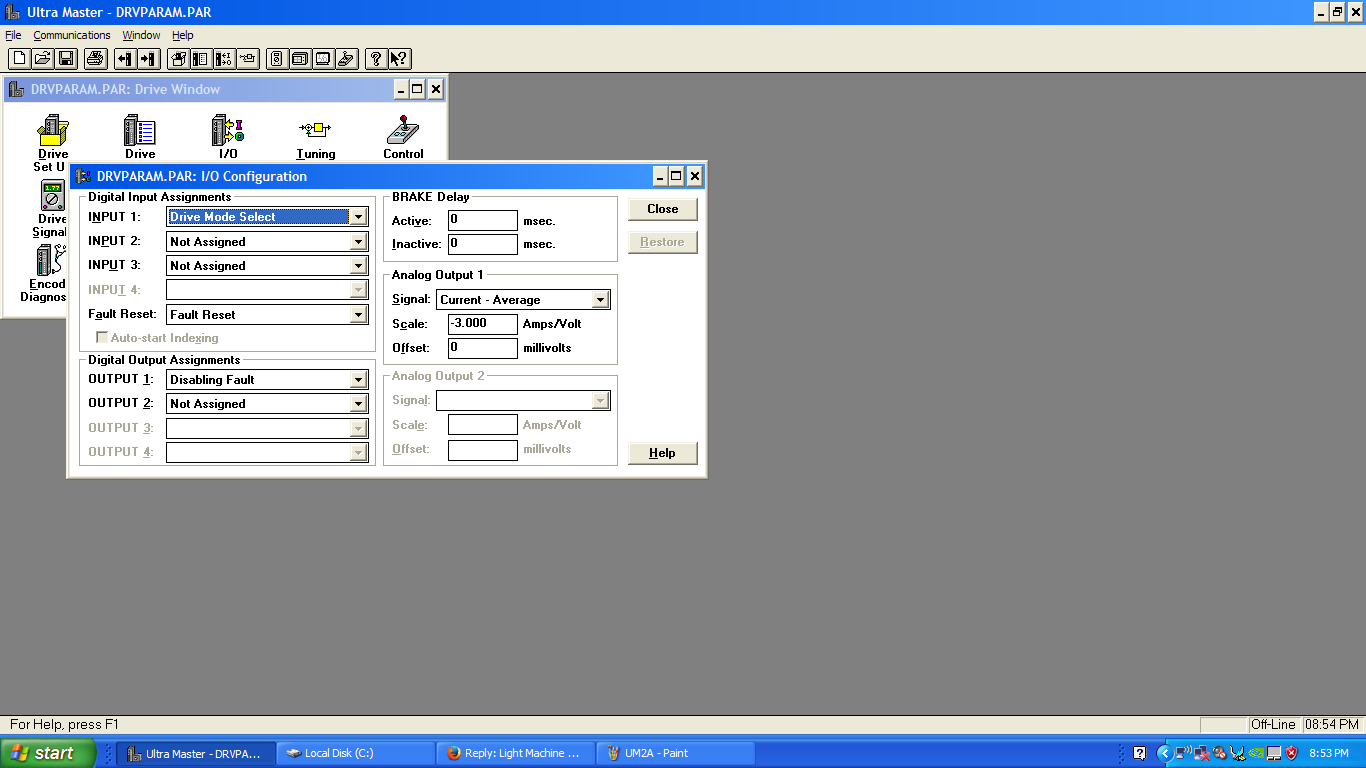Viewport: 1366px width, 768px height.
Task: Click the New file toolbar icon
Action: click(19, 59)
